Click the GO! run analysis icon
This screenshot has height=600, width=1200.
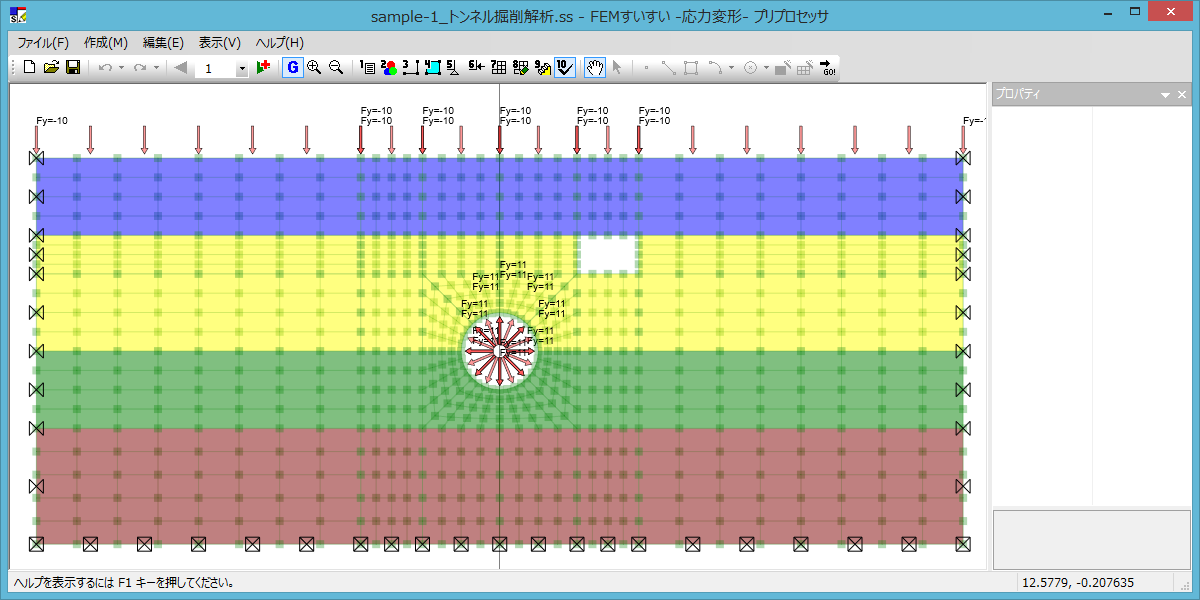coord(828,67)
